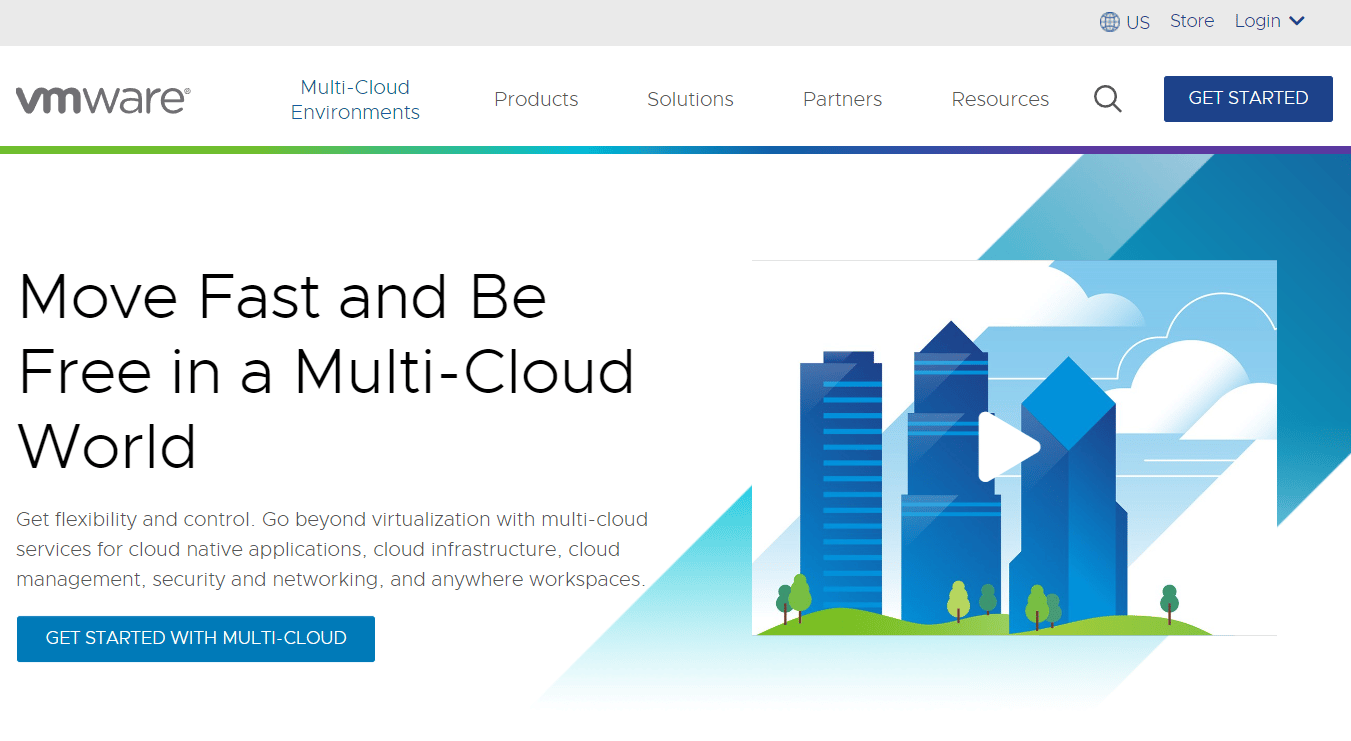Screen dimensions: 1351x741
Task: Open the Products menu
Action: coord(536,99)
